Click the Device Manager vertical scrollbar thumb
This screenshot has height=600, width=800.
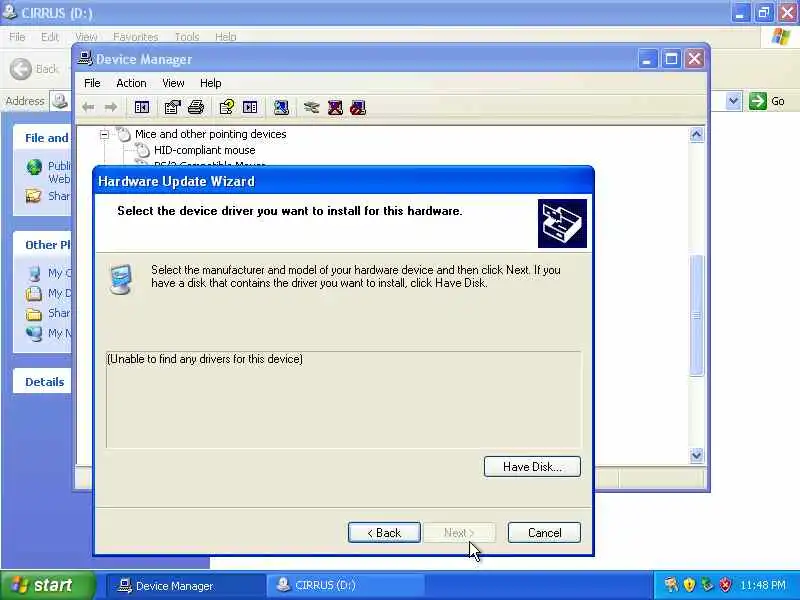696,315
